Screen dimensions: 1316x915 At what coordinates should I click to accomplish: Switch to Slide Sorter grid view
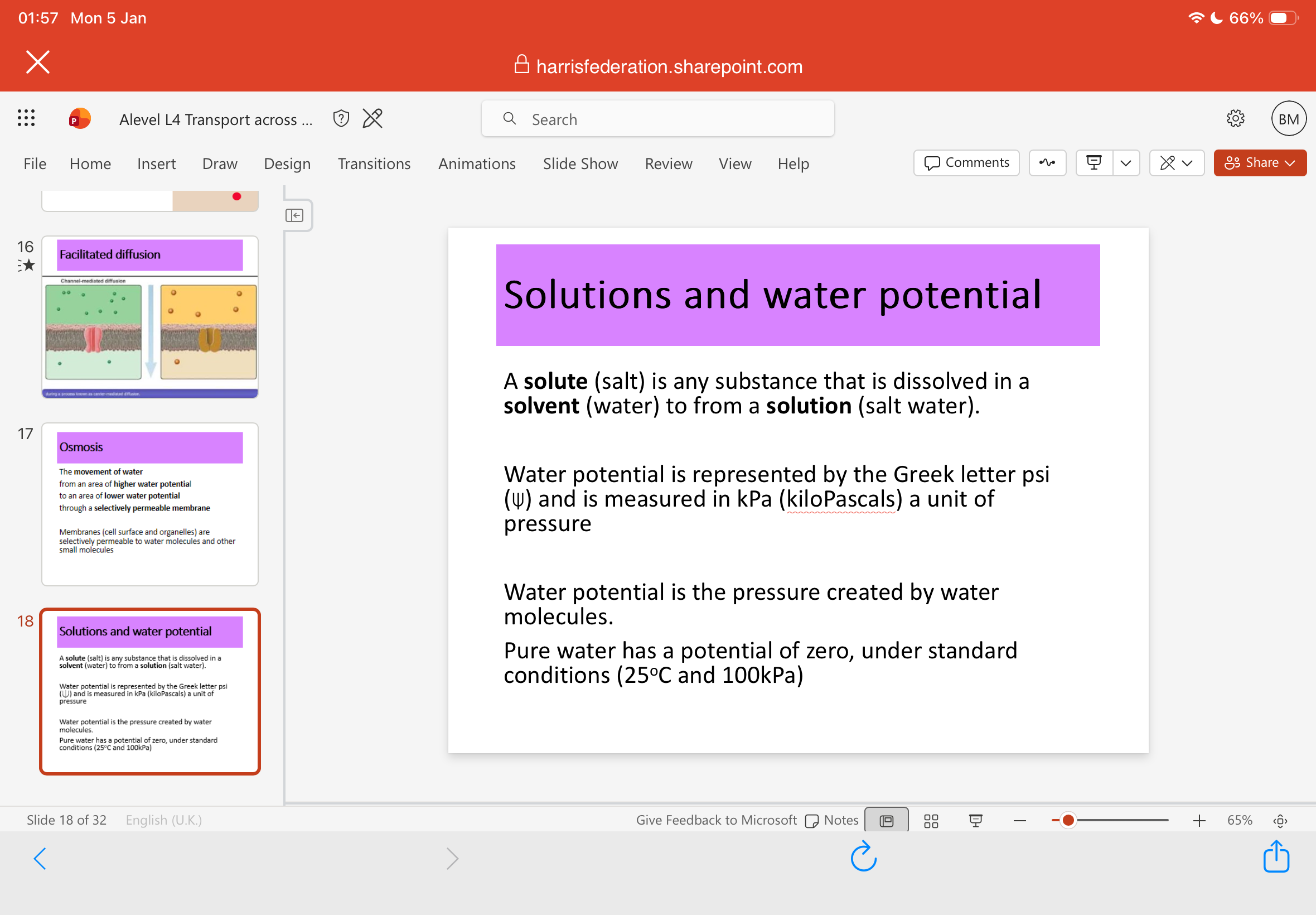click(x=931, y=821)
